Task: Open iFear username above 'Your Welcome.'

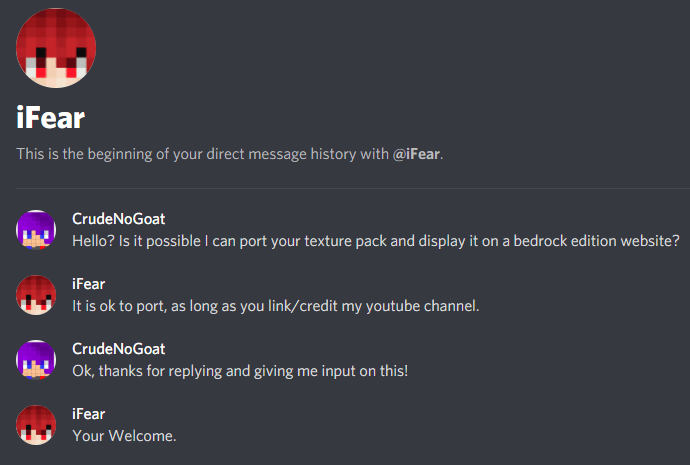Action: [x=88, y=414]
